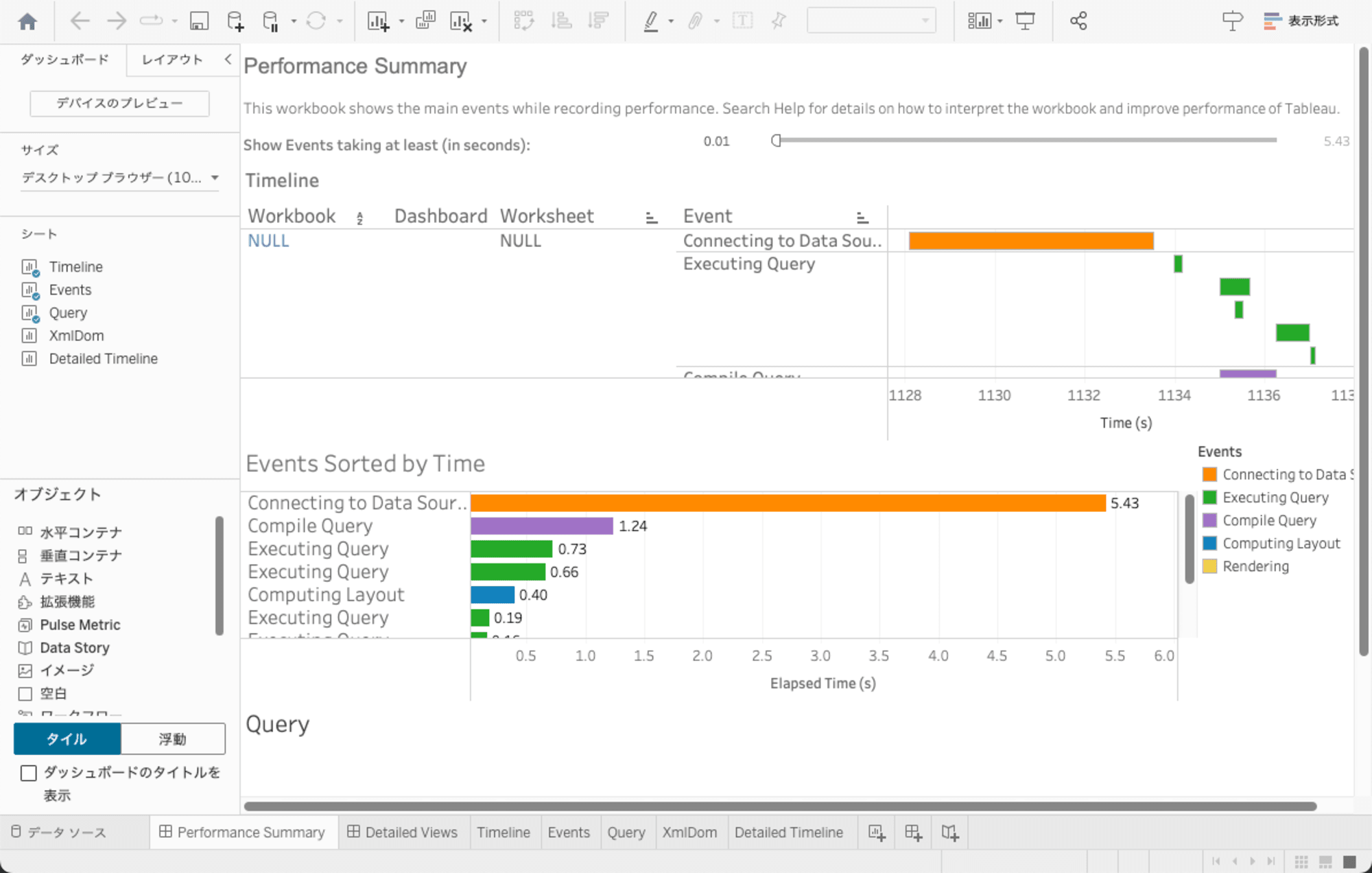The height and width of the screenshot is (873, 1372).
Task: Select the 浮動 floating option
Action: coord(173,739)
